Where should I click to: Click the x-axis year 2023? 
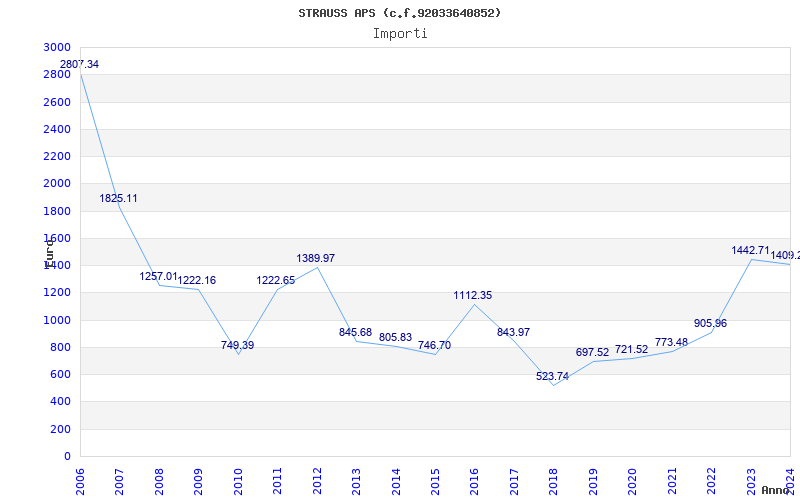click(x=751, y=482)
